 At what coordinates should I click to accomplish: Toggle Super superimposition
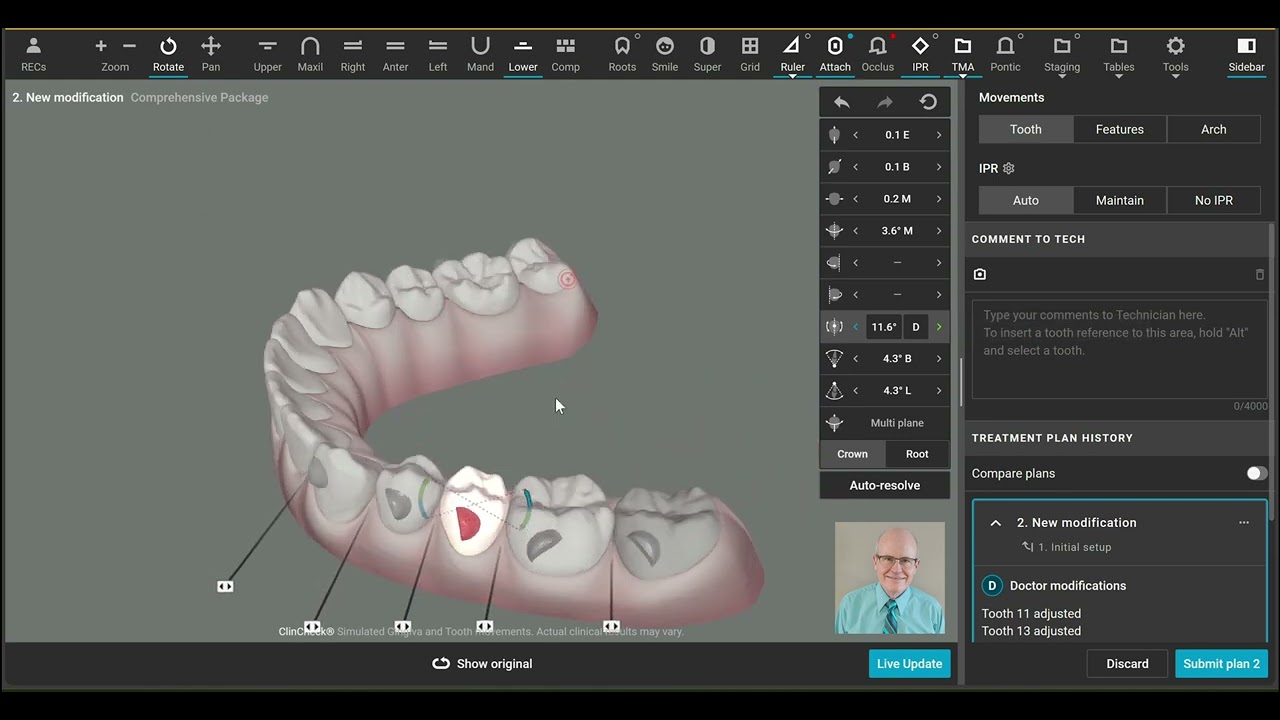[708, 54]
